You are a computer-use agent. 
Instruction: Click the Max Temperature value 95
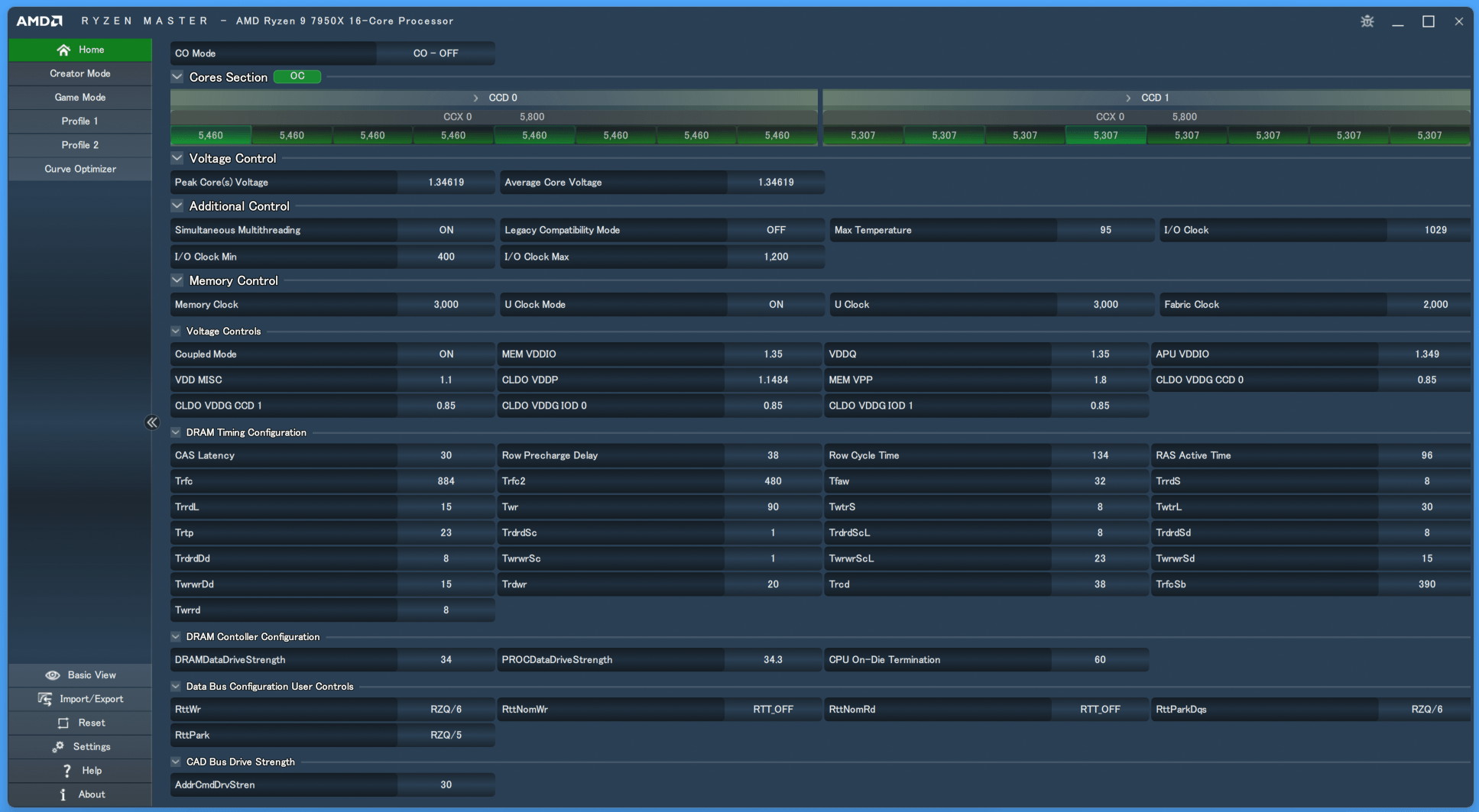click(1105, 230)
